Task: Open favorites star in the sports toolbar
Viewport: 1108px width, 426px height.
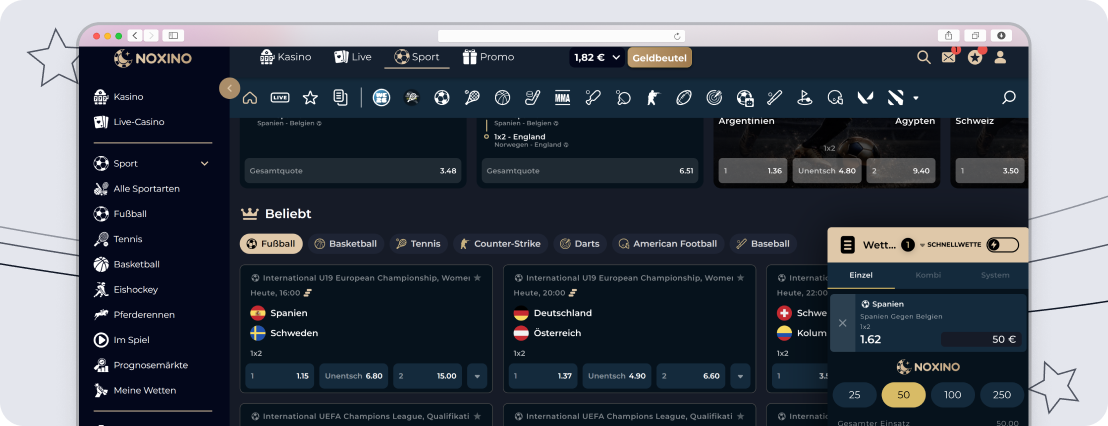Action: click(310, 97)
